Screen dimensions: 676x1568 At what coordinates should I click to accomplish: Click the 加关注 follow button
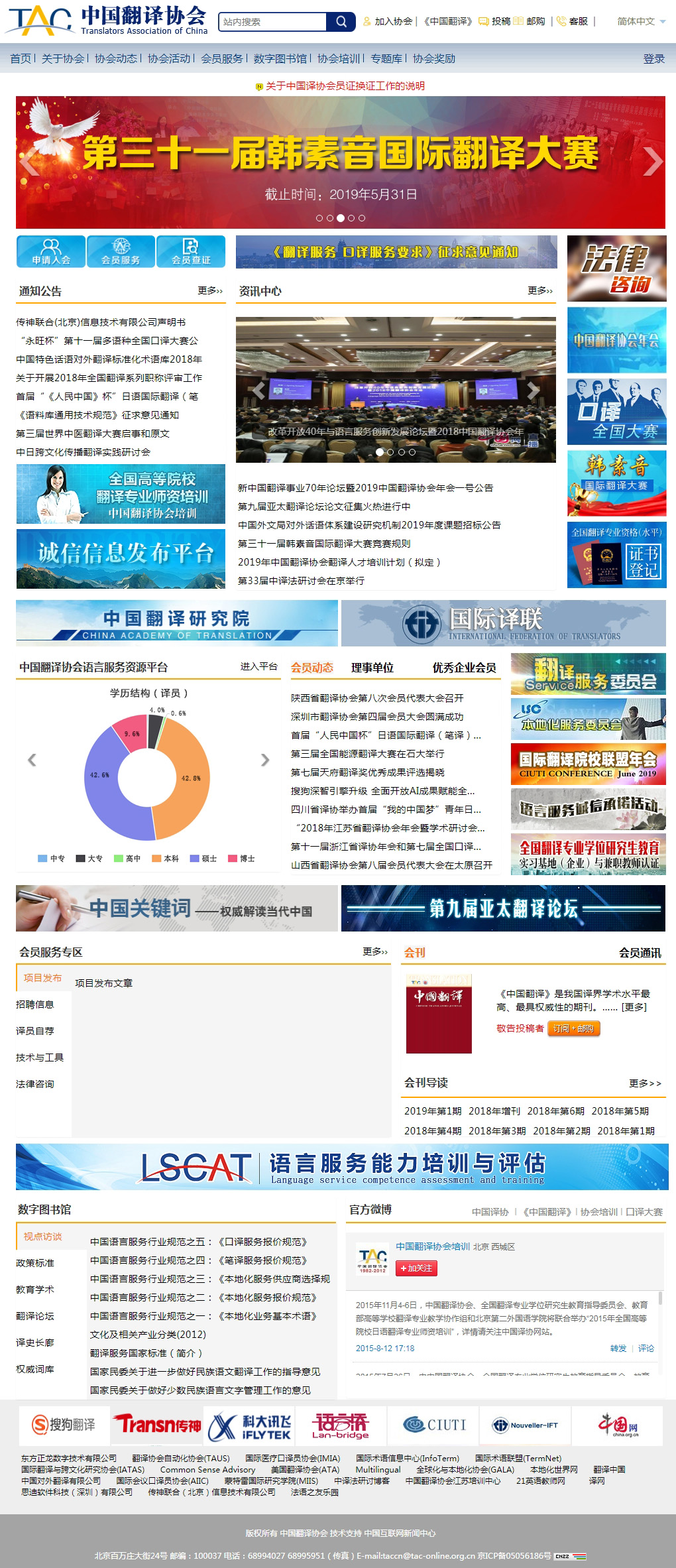coord(416,1268)
